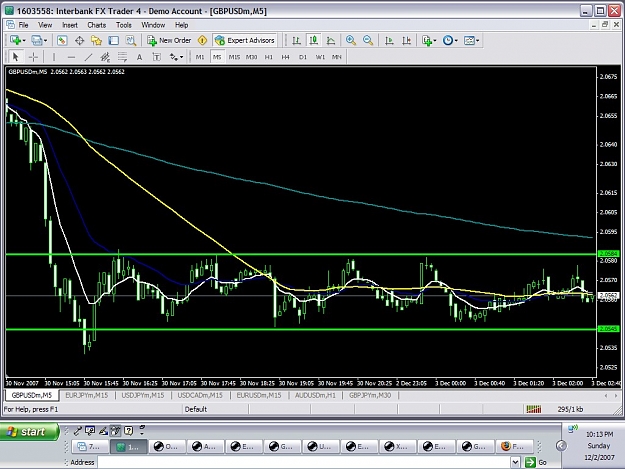The height and width of the screenshot is (469, 625).
Task: Switch to the GBPJPYm,M30 chart tab
Action: 370,395
